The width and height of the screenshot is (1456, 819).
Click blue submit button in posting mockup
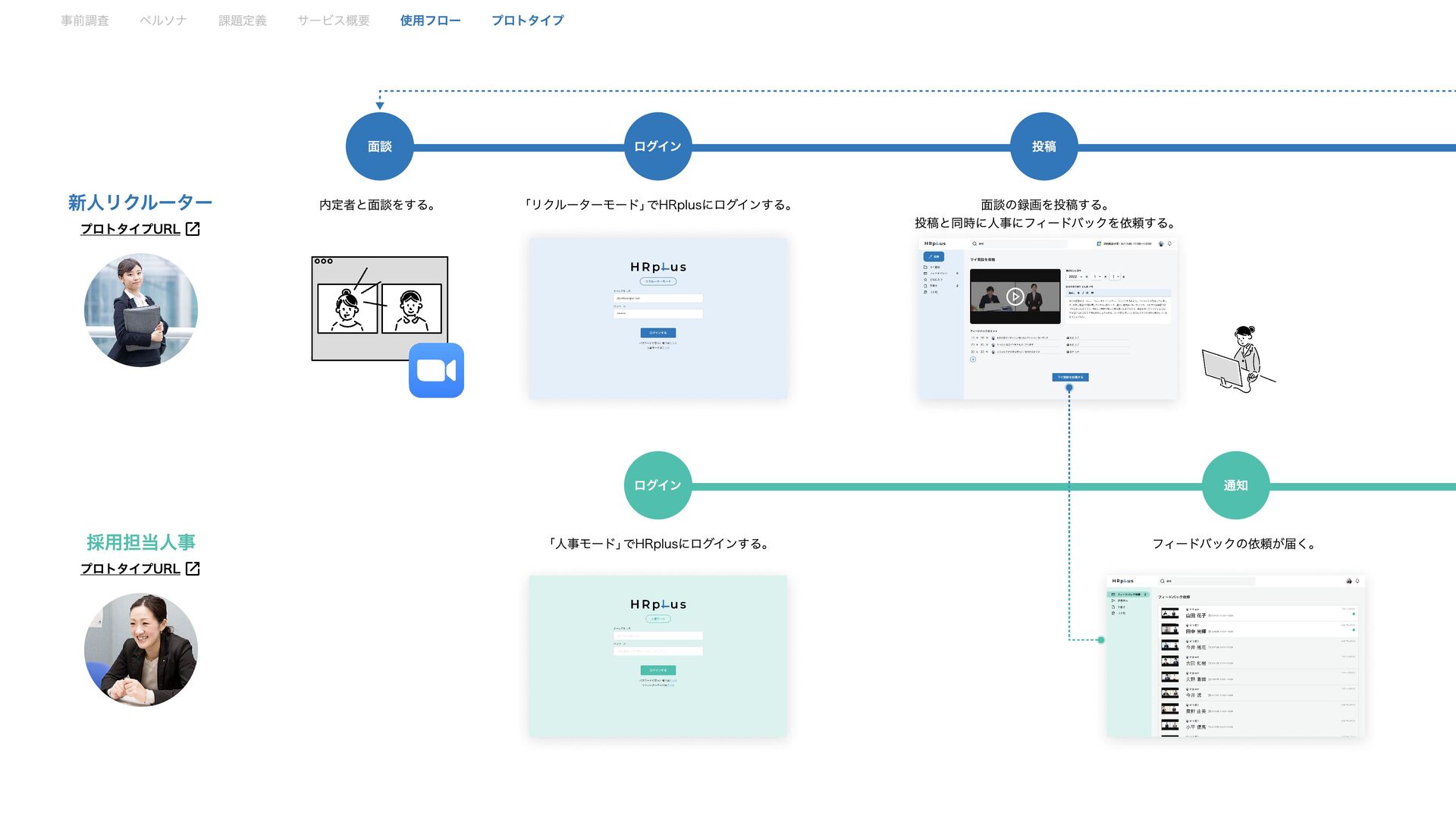pos(1070,377)
